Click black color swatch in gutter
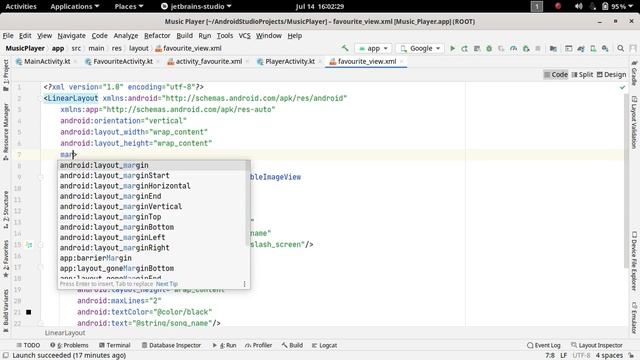 (x=29, y=312)
